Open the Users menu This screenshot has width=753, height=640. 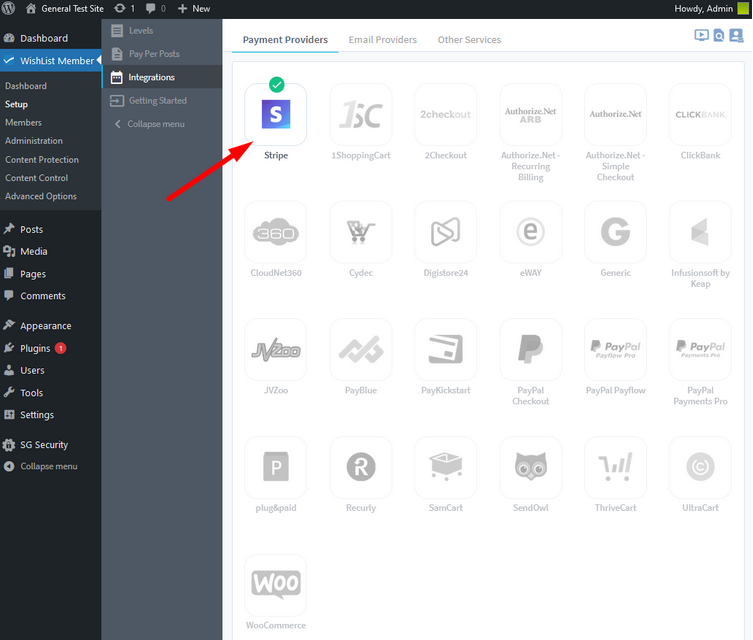coord(50,370)
